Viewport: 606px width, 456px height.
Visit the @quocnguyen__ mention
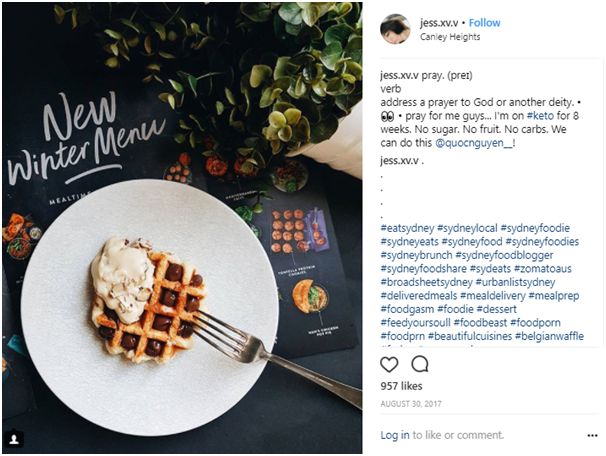(474, 143)
